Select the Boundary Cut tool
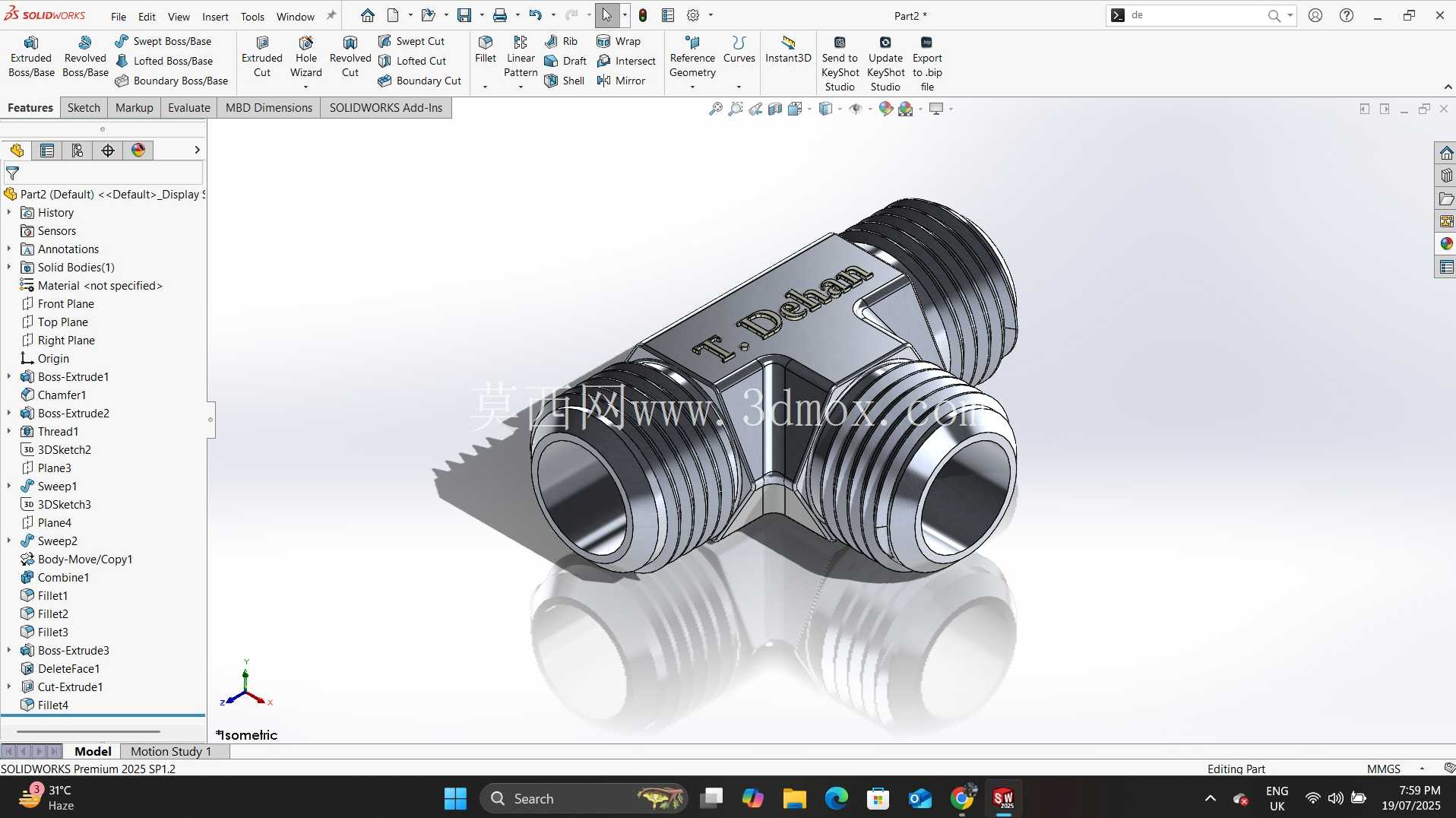 419,81
